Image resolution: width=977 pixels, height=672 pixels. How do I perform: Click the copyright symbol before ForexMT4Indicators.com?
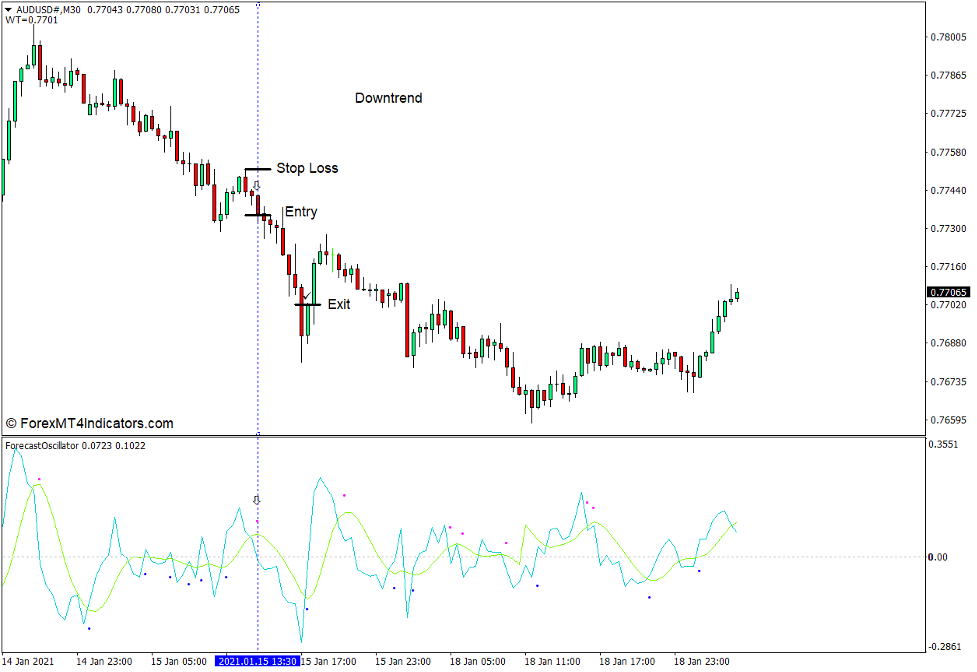[x=11, y=420]
